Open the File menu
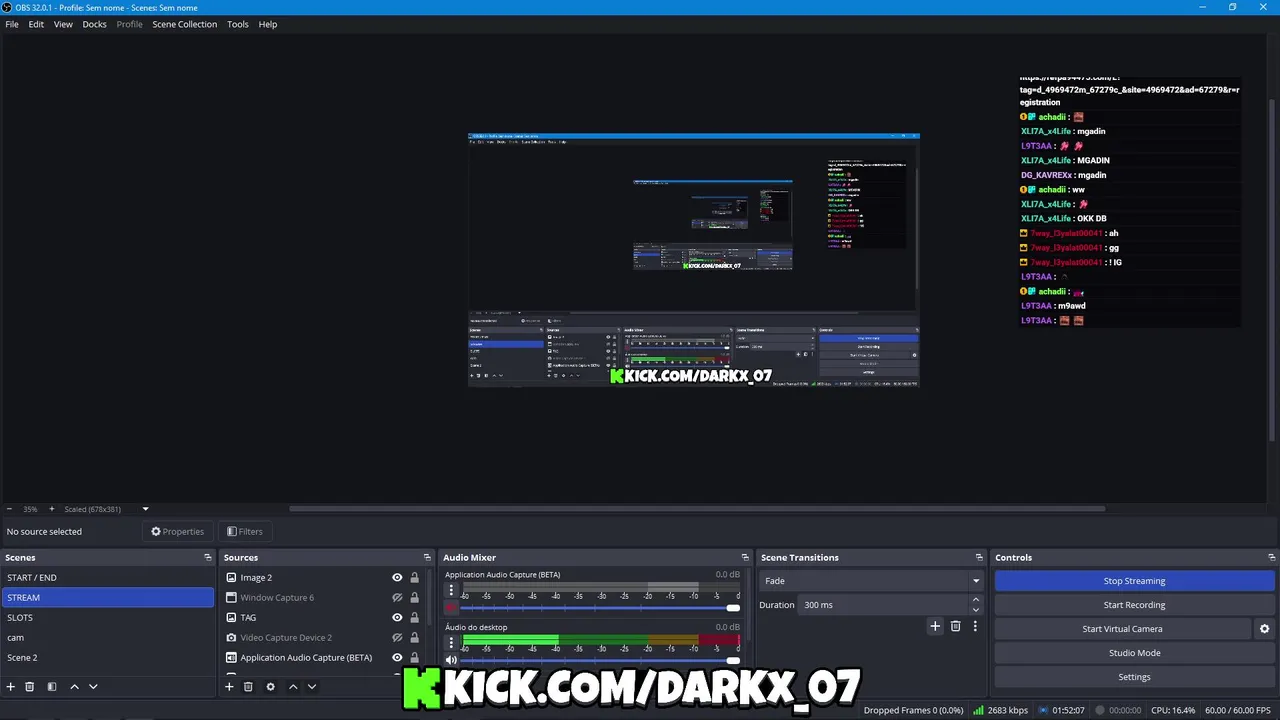The image size is (1280, 720). coord(12,24)
